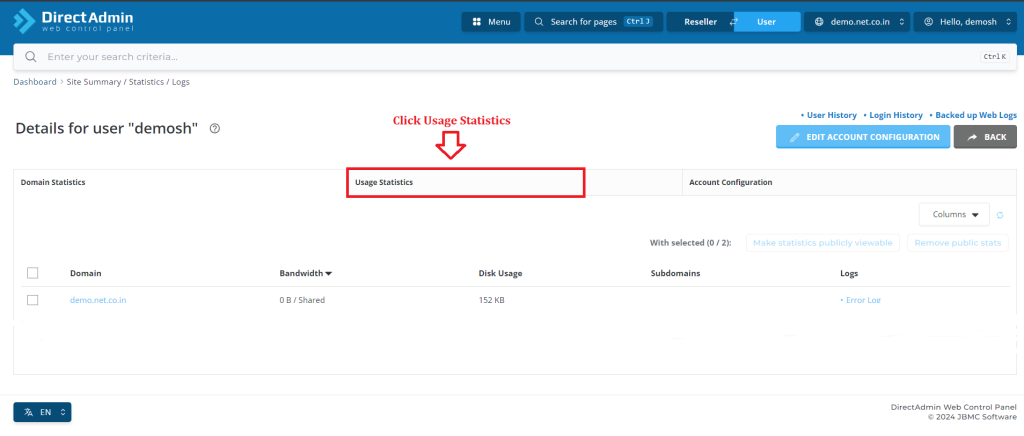Image resolution: width=1024 pixels, height=436 pixels.
Task: Click the pencil icon on Edit Account Configuration
Action: (x=795, y=138)
